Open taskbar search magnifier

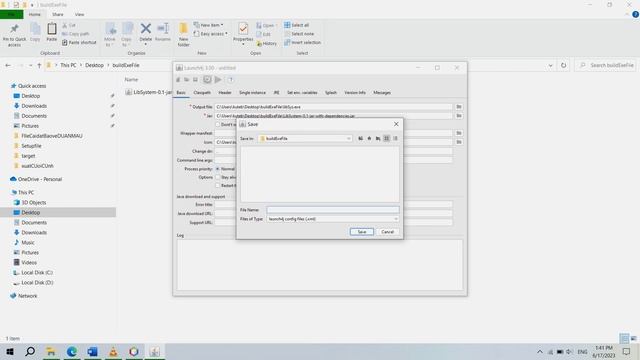[x=30, y=351]
